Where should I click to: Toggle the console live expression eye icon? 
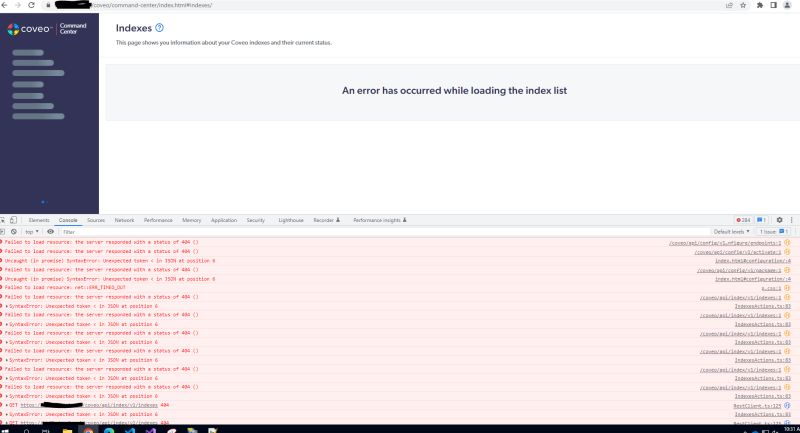tap(51, 232)
